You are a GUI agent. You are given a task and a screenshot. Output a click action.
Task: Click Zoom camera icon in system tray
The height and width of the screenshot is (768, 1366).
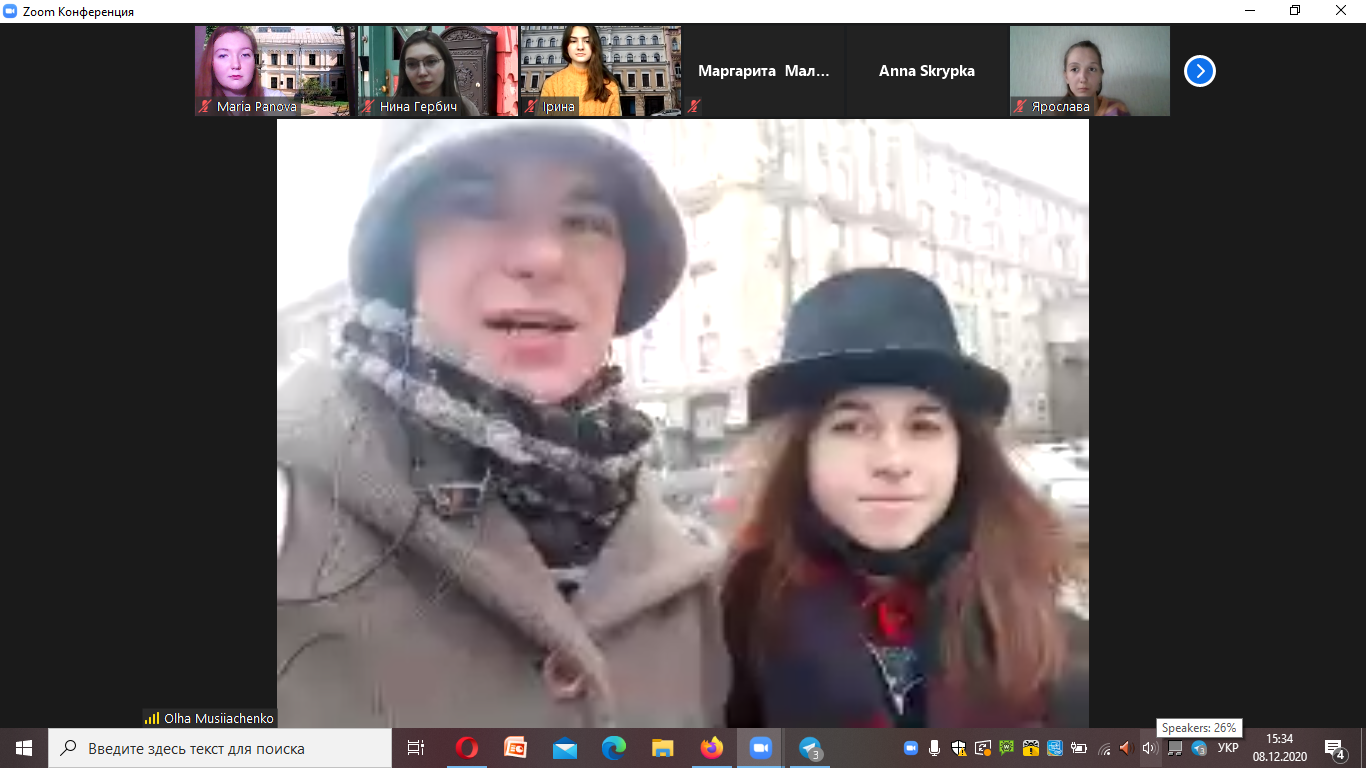coord(911,748)
